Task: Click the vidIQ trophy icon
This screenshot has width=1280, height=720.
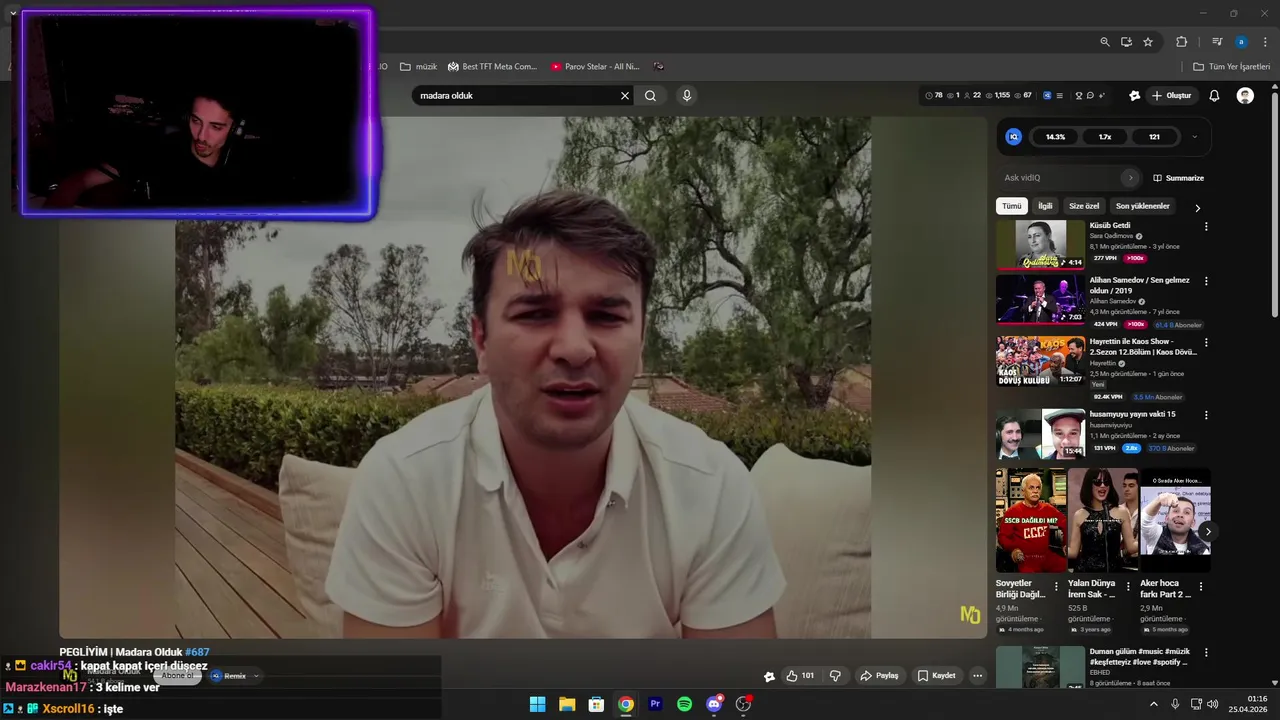Action: (x=1079, y=96)
